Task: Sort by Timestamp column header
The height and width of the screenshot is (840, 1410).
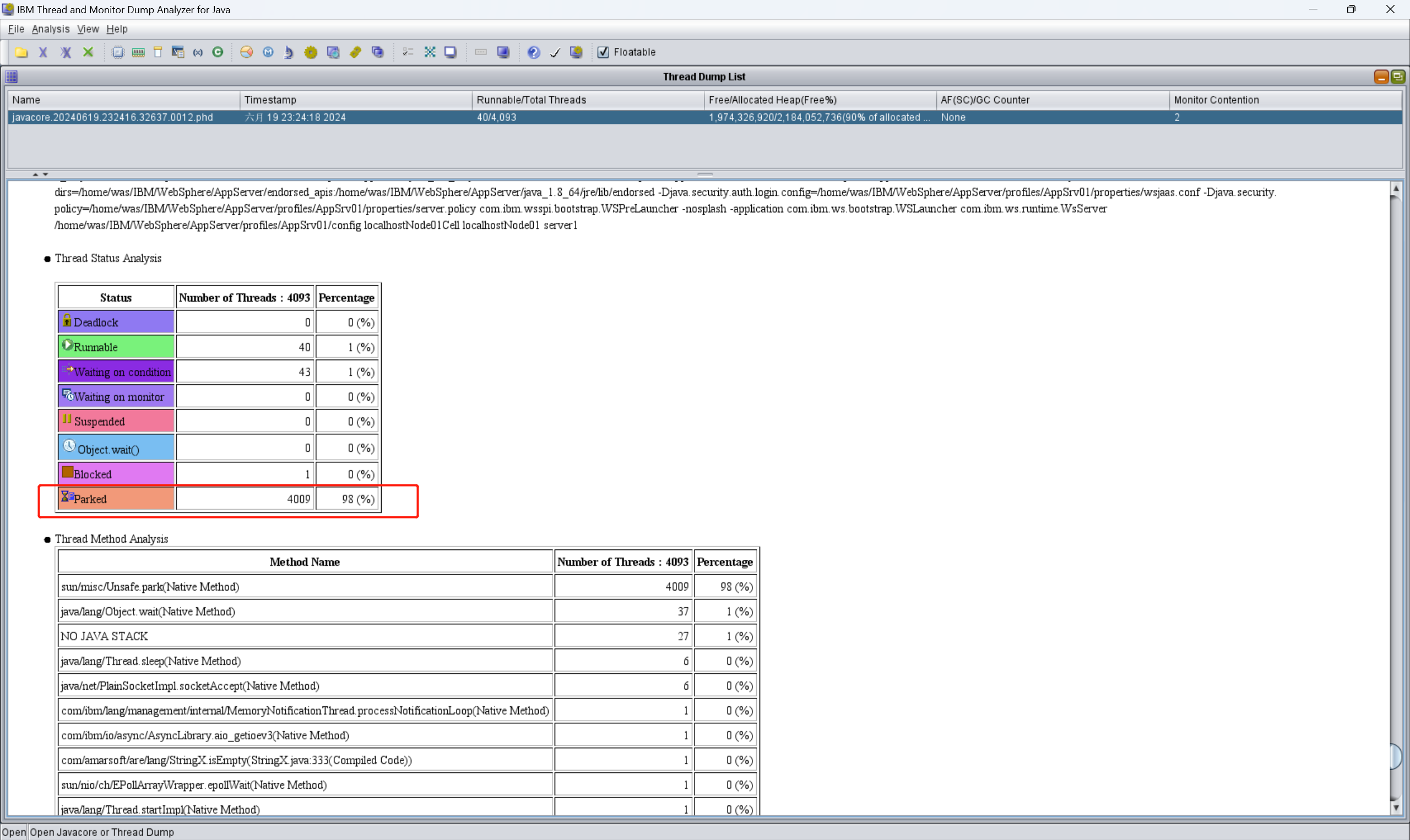Action: (x=356, y=100)
